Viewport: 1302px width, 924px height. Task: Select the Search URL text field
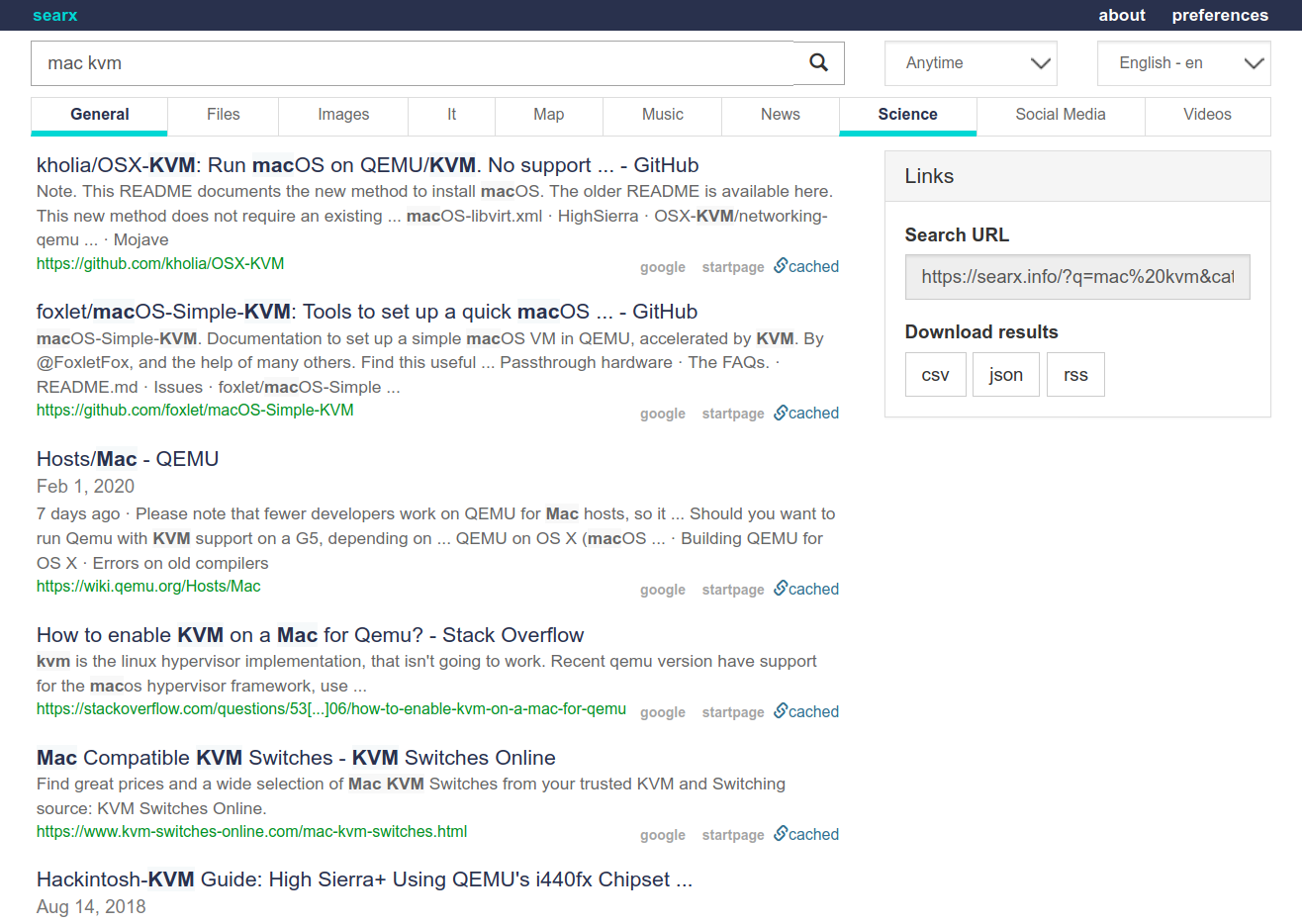(1077, 277)
